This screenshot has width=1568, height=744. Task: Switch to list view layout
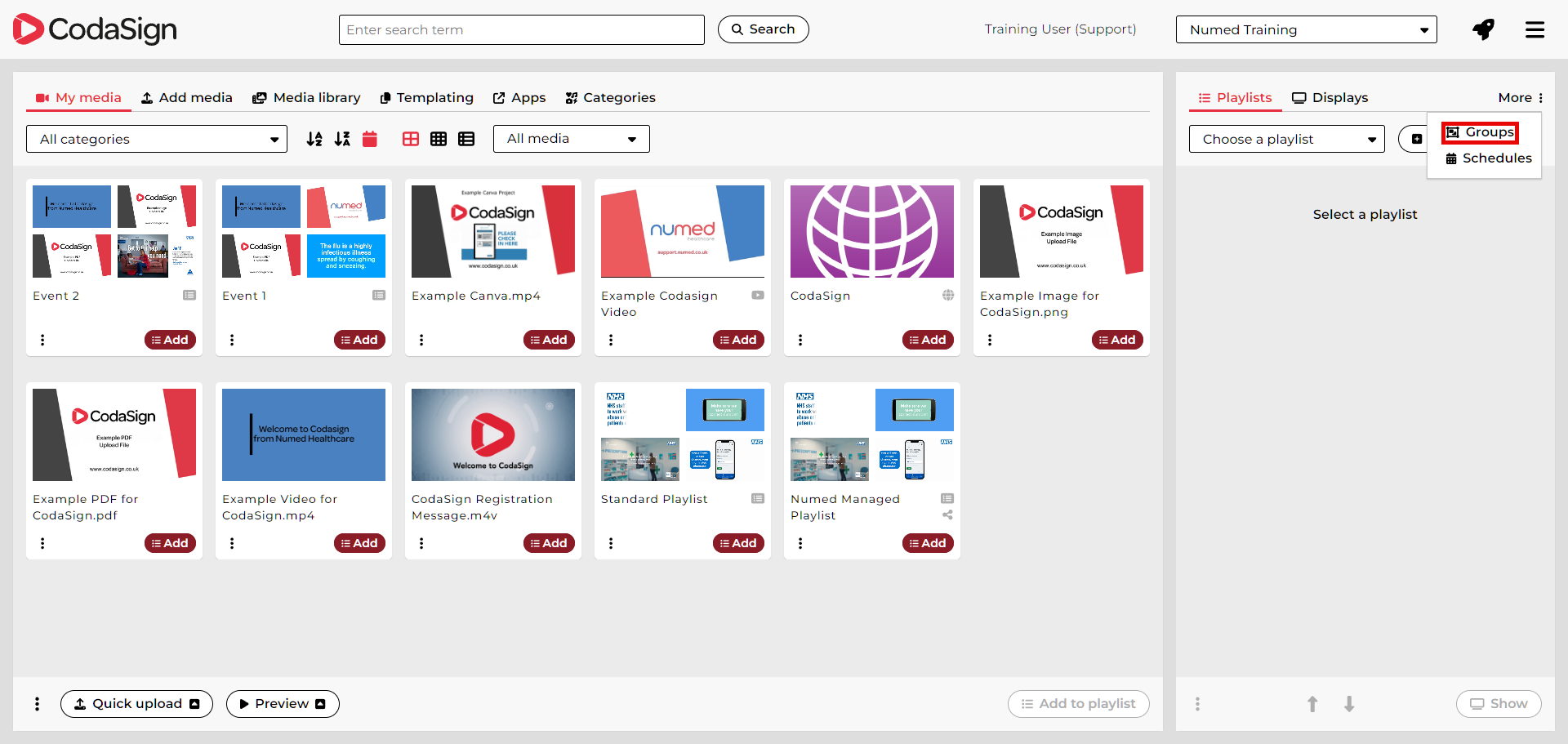(466, 139)
